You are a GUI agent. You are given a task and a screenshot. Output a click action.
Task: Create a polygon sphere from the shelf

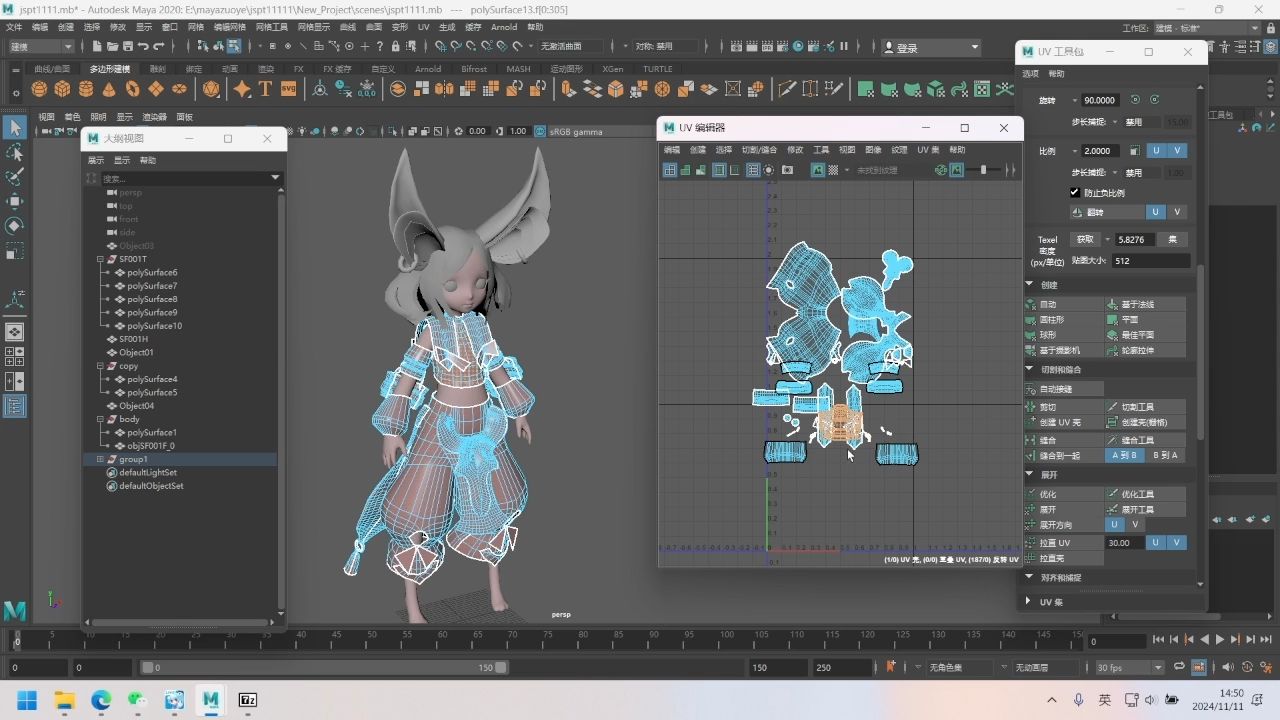39,89
